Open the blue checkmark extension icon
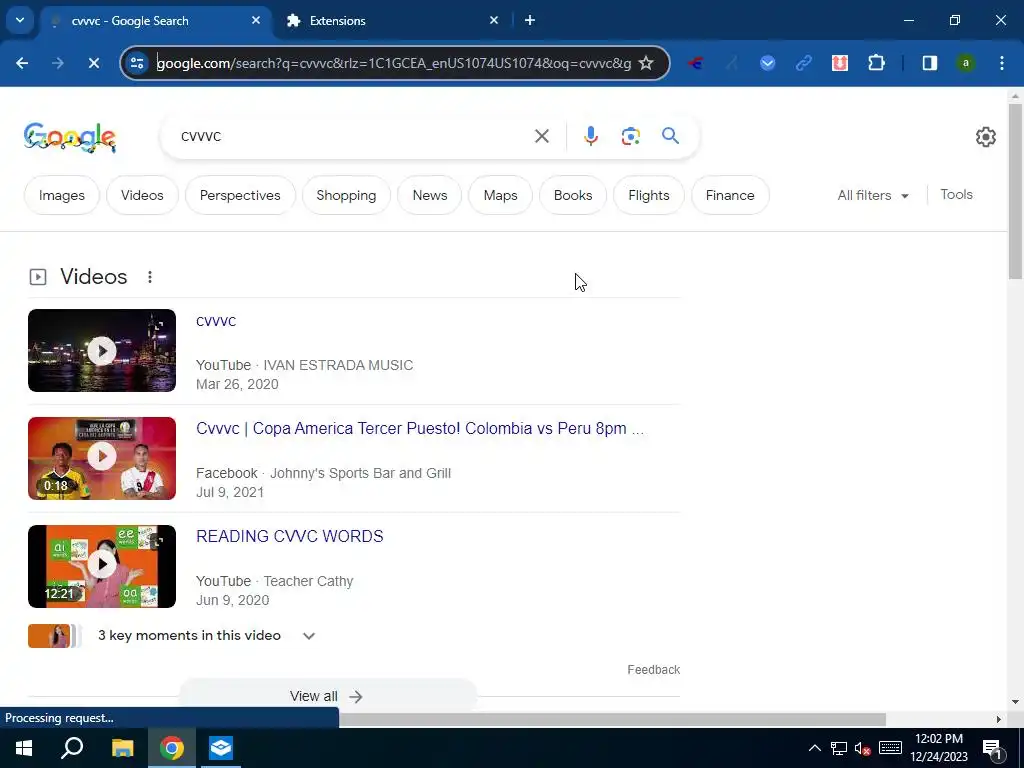Viewport: 1024px width, 768px height. click(768, 63)
